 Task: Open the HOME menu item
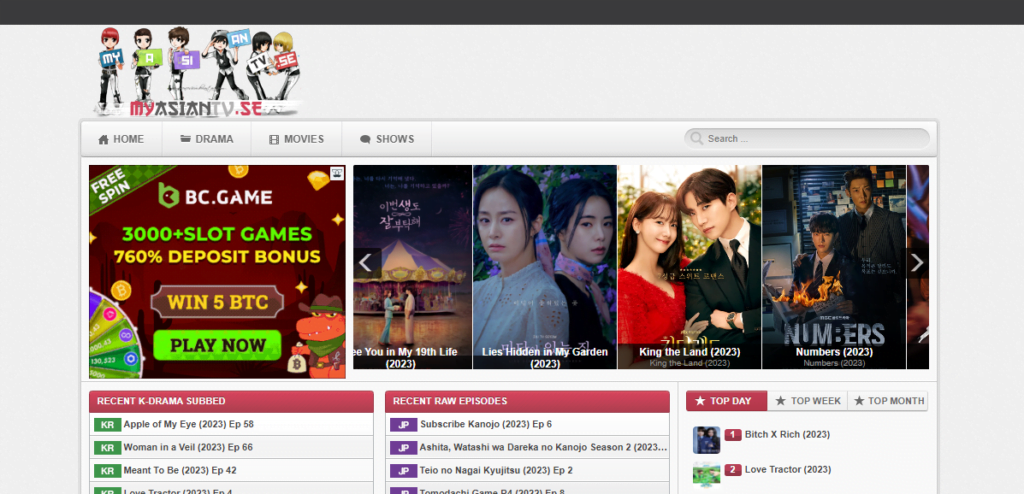121,139
